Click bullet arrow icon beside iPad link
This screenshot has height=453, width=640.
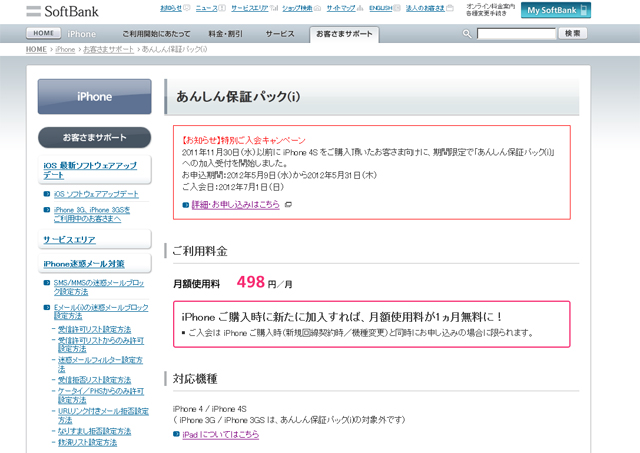point(176,434)
